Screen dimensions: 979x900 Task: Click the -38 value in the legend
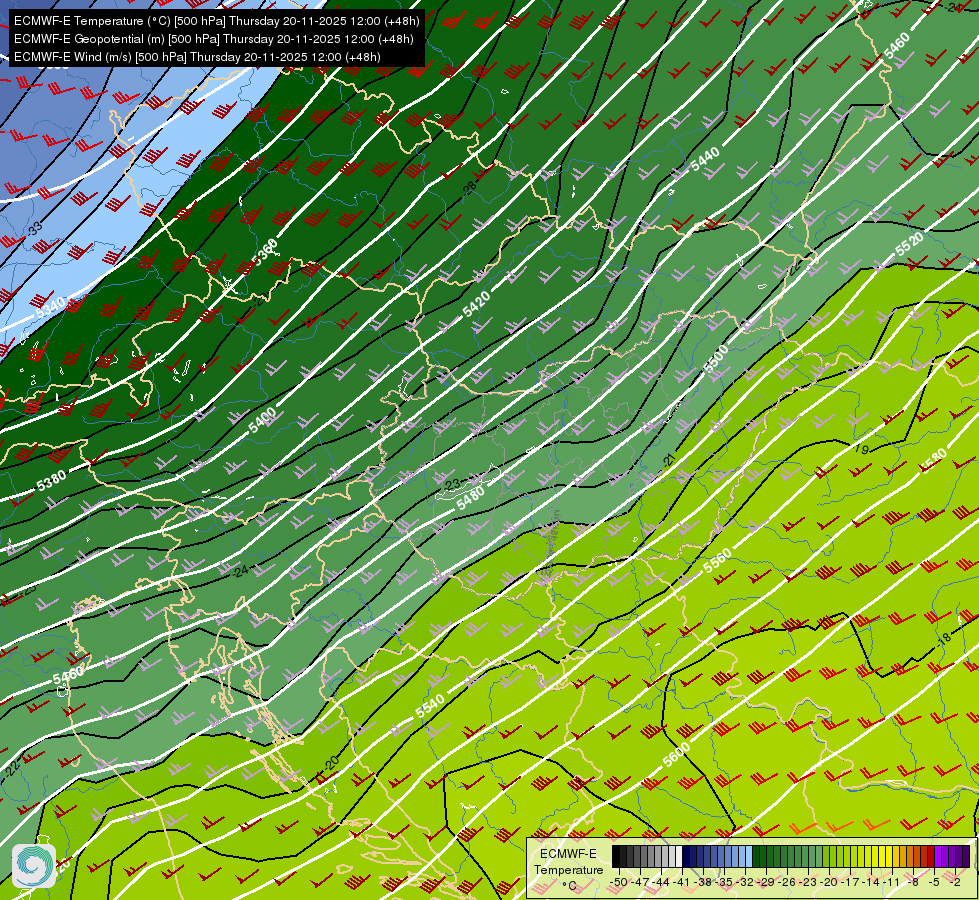tap(704, 881)
